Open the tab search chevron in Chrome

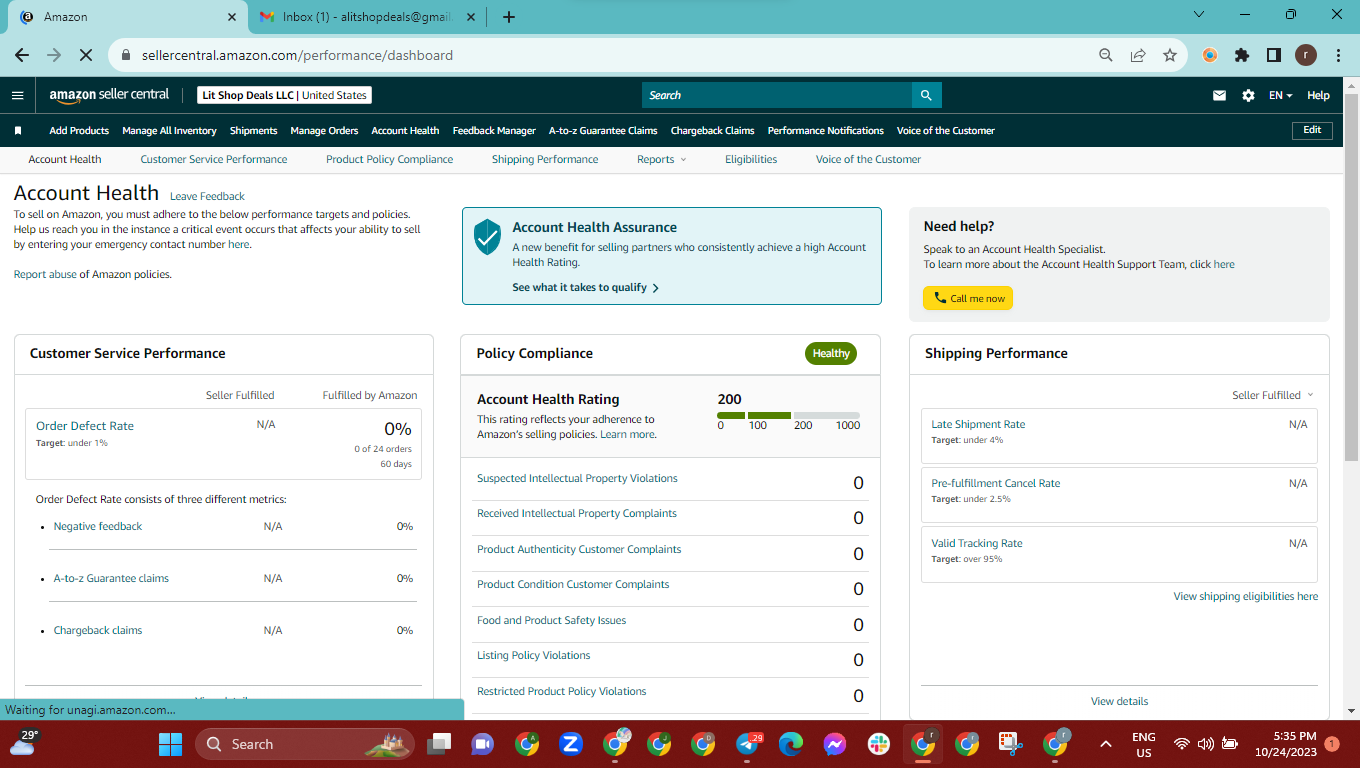click(x=1200, y=15)
